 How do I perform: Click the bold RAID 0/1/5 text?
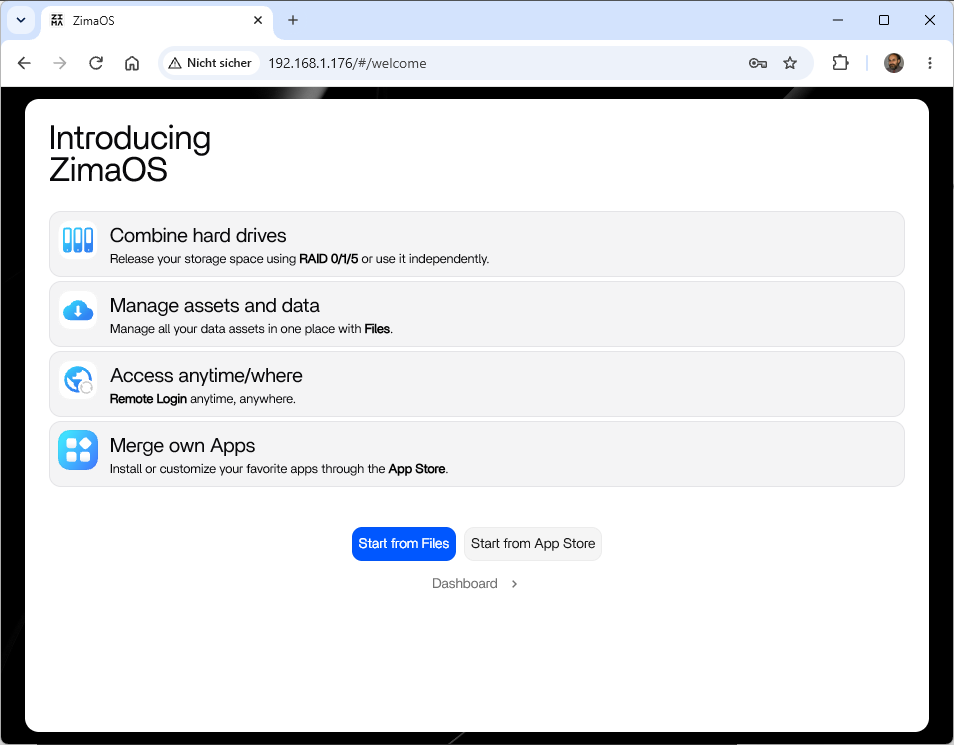329,259
